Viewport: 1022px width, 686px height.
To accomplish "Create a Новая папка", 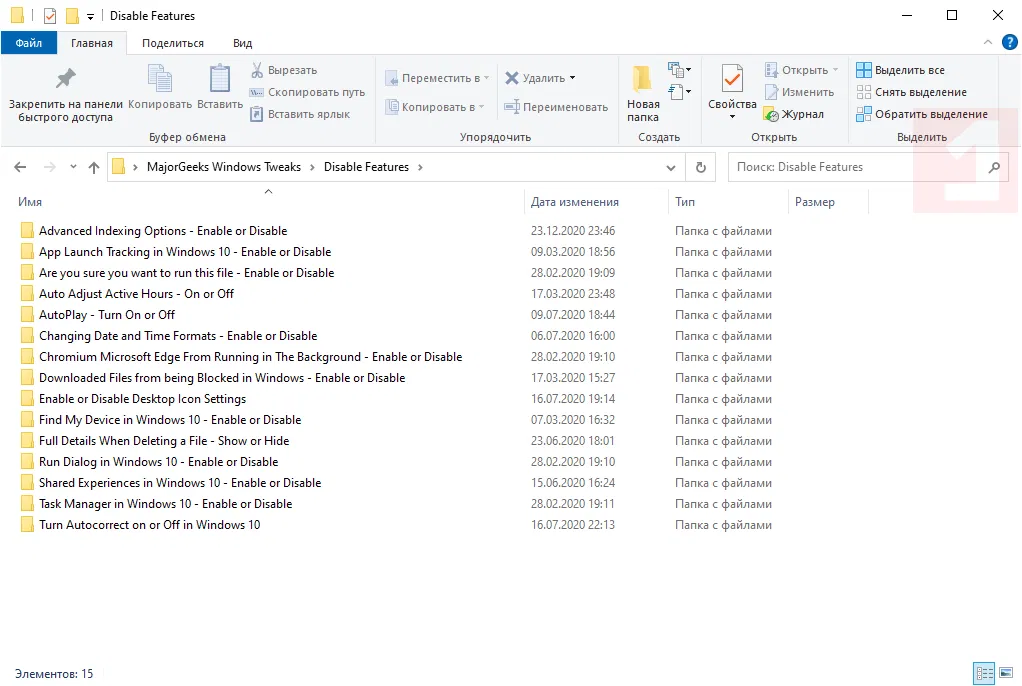I will click(643, 93).
